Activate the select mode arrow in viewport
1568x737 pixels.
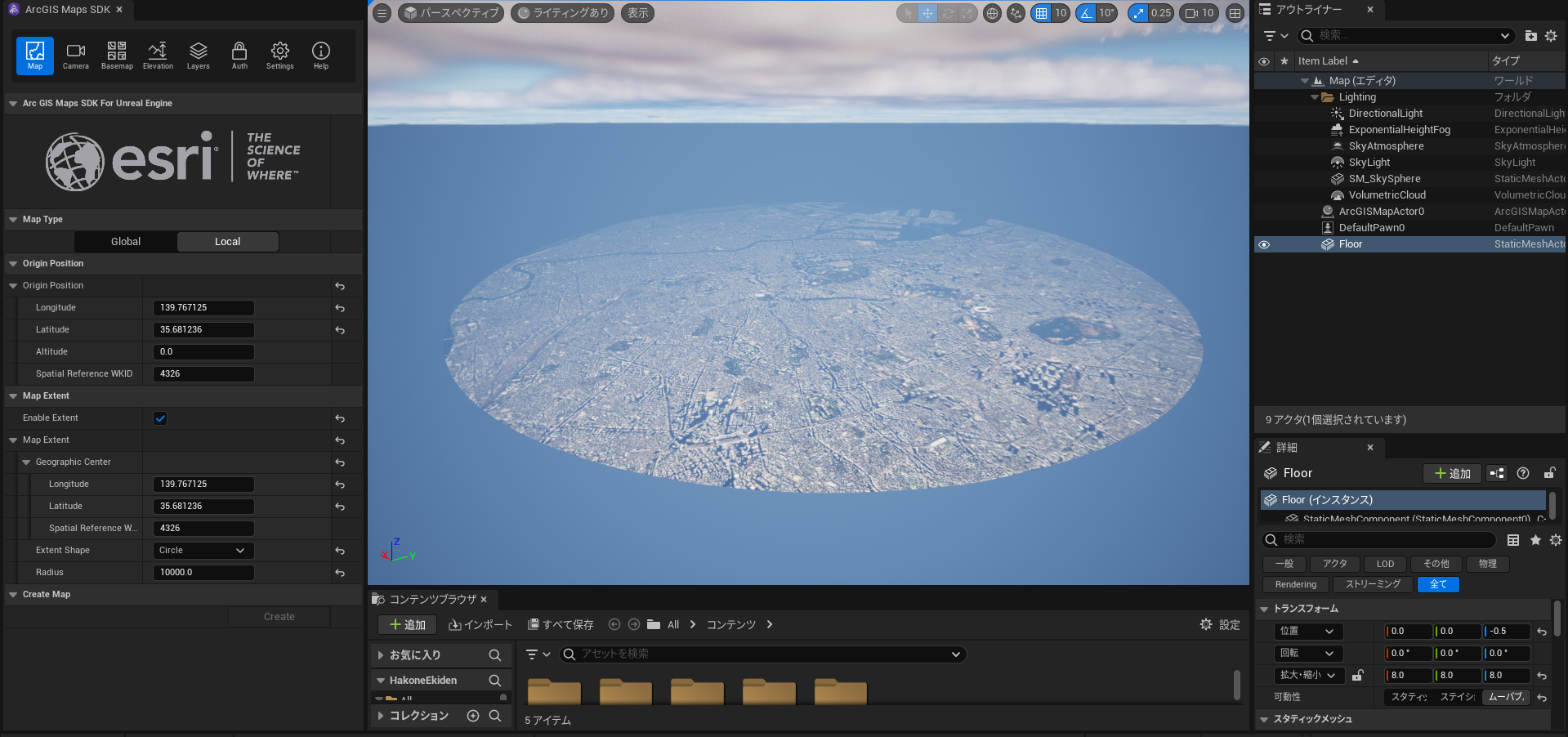(907, 13)
